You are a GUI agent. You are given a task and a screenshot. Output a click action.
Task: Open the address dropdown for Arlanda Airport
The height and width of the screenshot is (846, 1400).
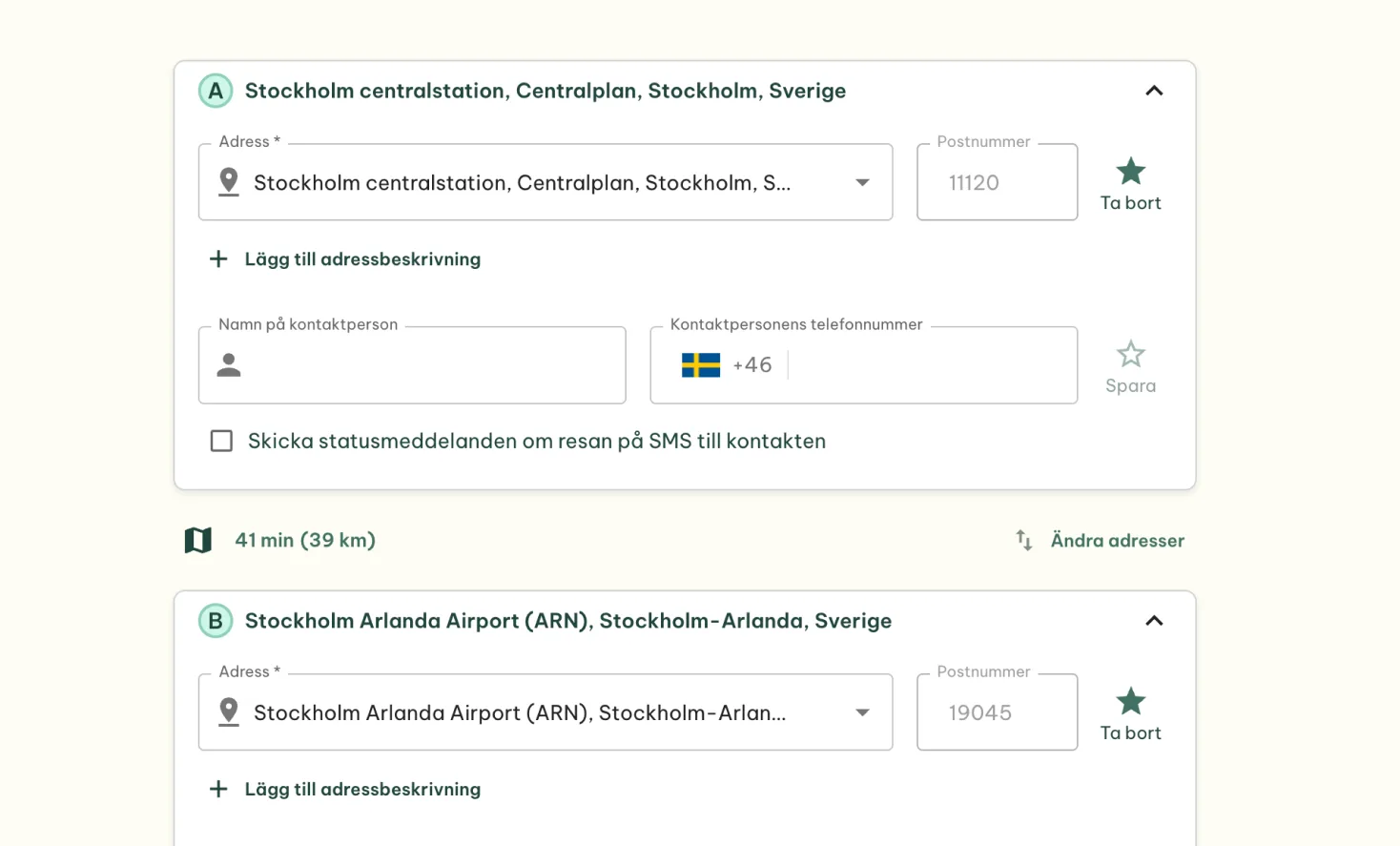[862, 712]
